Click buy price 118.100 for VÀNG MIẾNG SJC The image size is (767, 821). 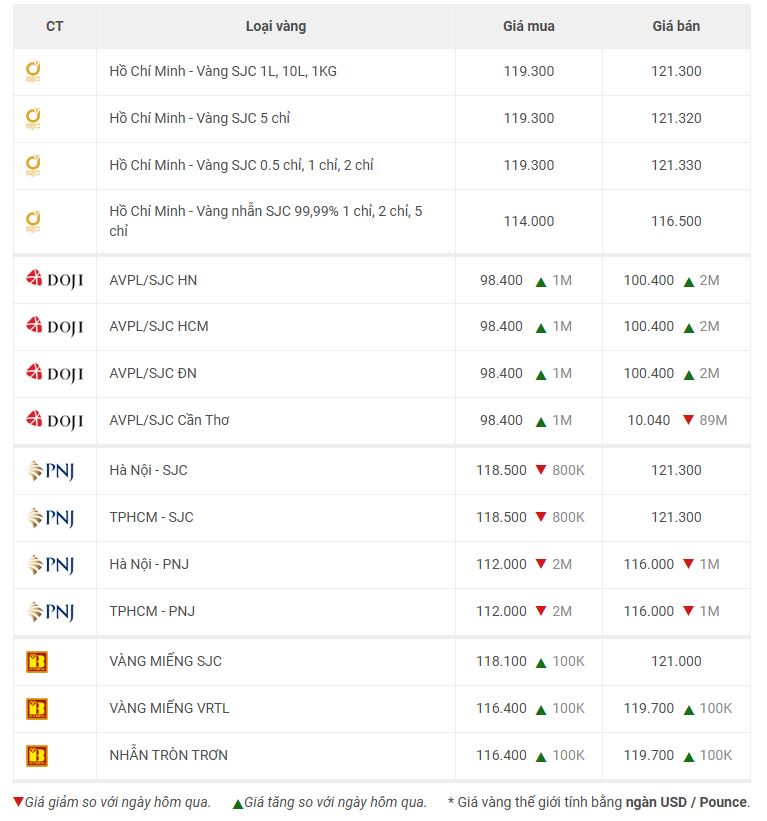501,661
